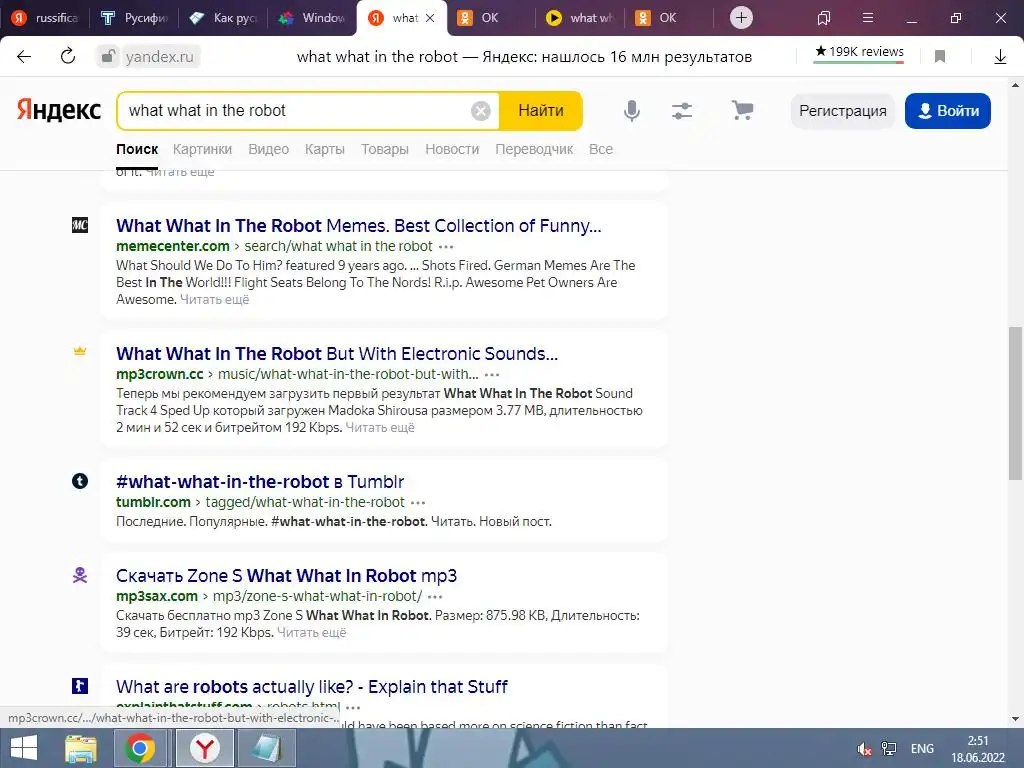Click the tumblr.com green URL
This screenshot has height=768, width=1024.
(153, 502)
